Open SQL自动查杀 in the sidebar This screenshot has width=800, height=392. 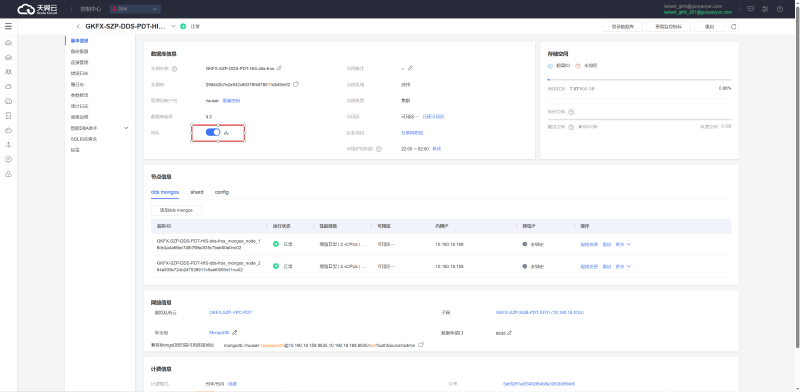[x=84, y=139]
